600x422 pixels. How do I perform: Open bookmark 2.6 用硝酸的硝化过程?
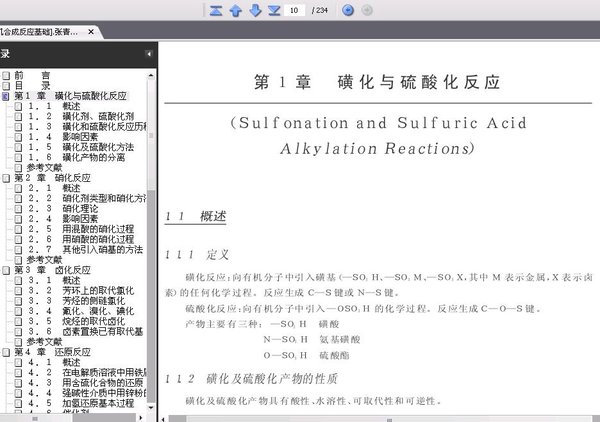point(81,240)
